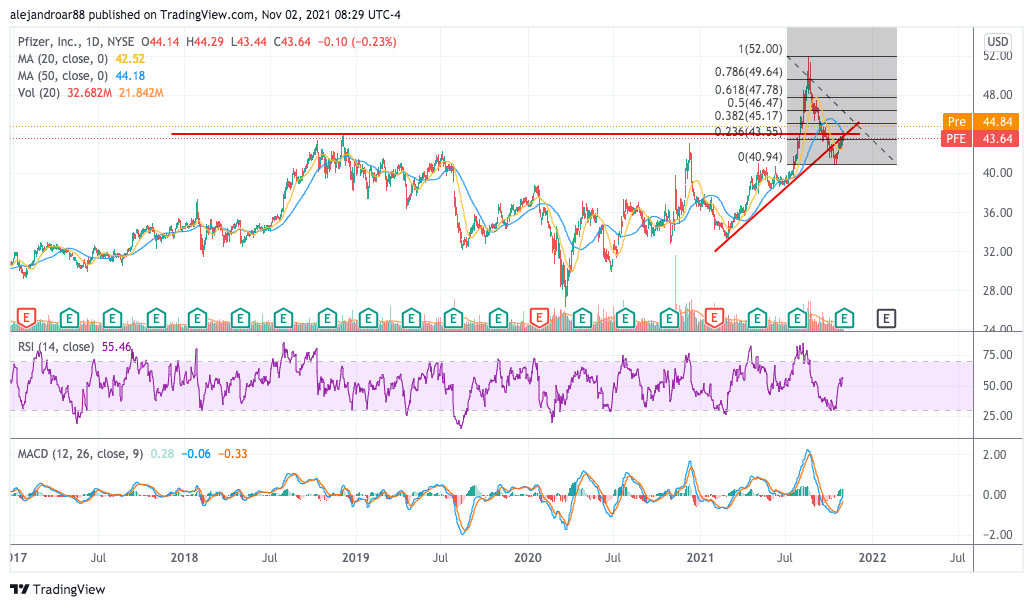The image size is (1033, 607).
Task: Click the 25.00 RSI axis label
Action: (x=997, y=416)
